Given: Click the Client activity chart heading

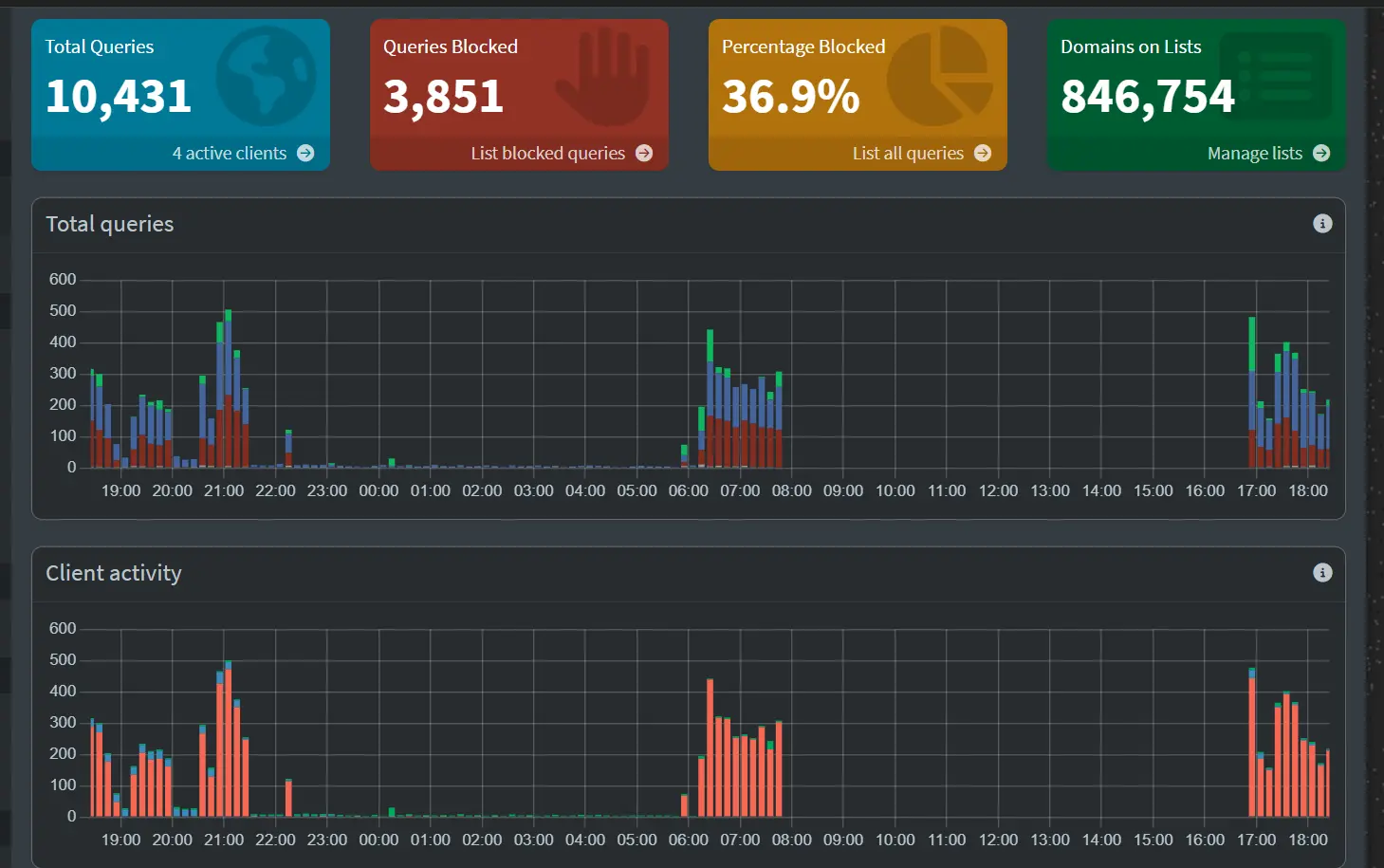Looking at the screenshot, I should pyautogui.click(x=113, y=573).
